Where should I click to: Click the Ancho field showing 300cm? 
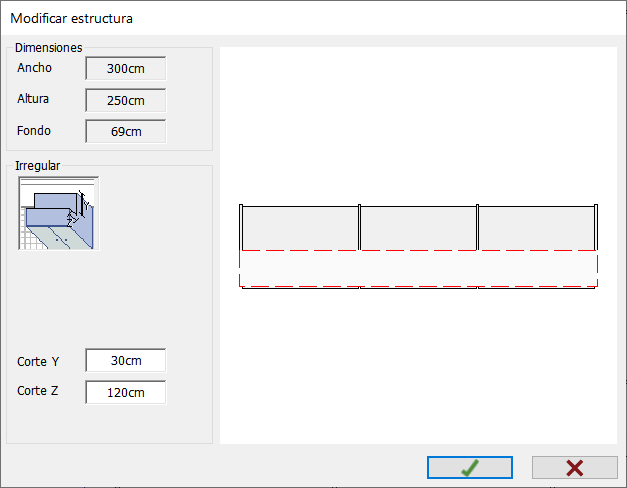(126, 68)
